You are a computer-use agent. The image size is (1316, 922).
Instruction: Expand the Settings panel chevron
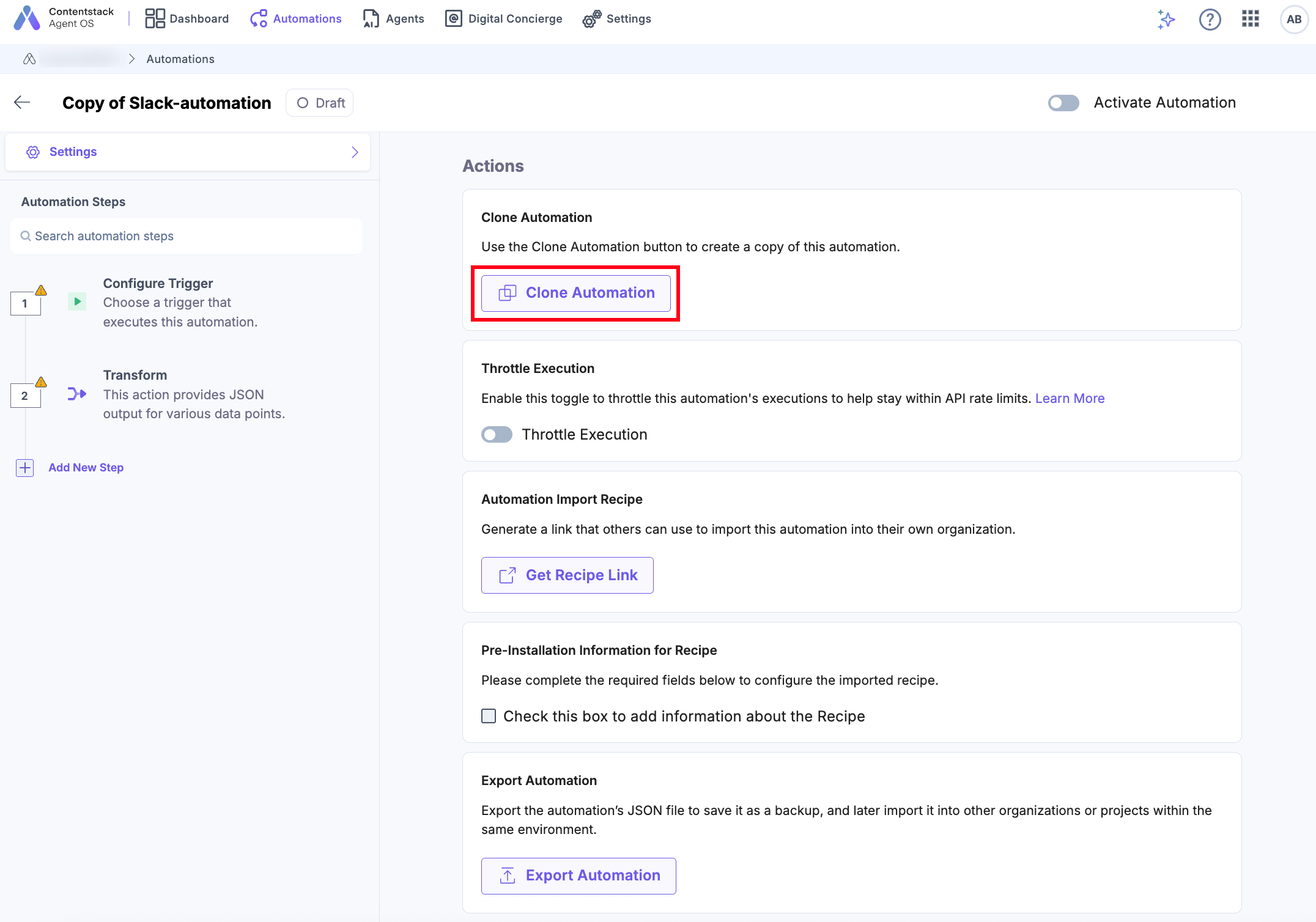[x=355, y=152]
